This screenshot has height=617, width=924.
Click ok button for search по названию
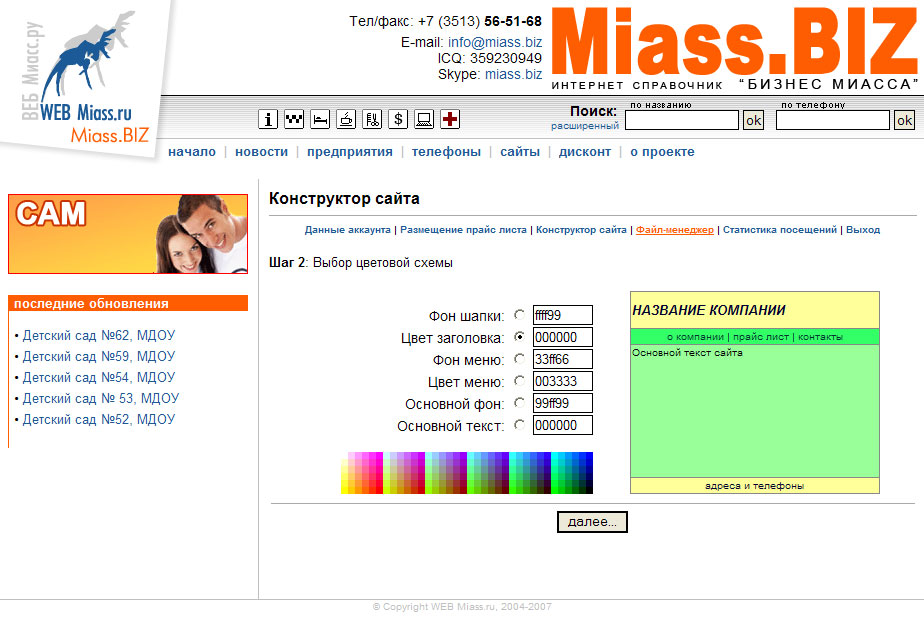point(753,120)
